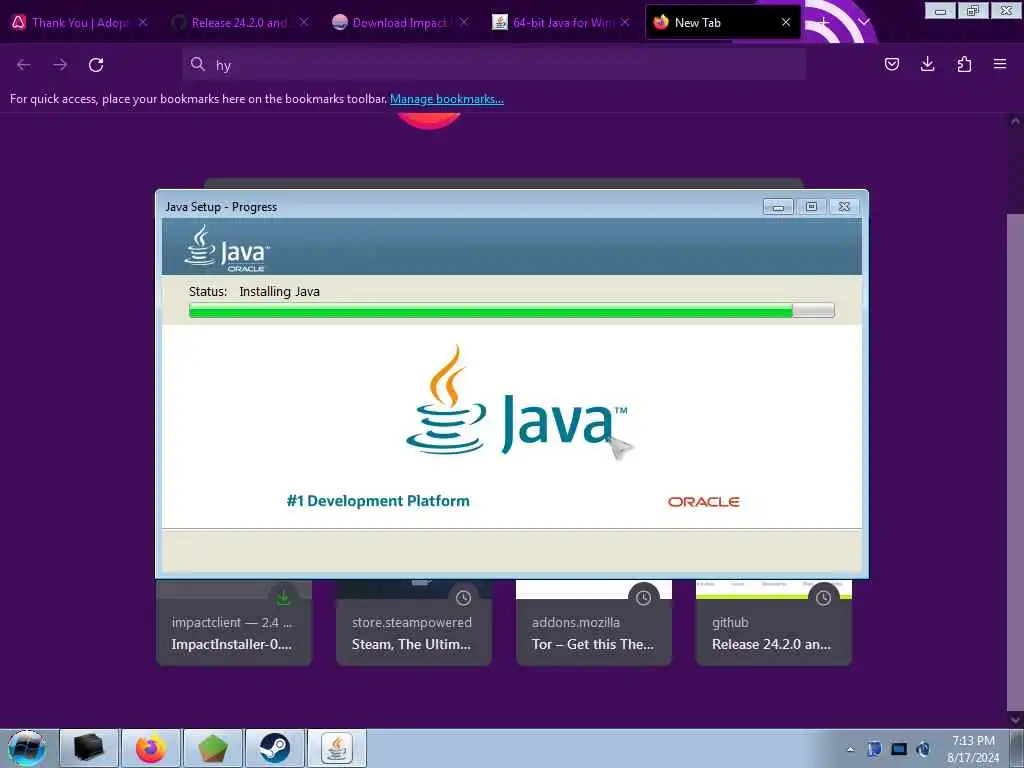
Task: Minimize the Firefox browser window
Action: click(940, 10)
